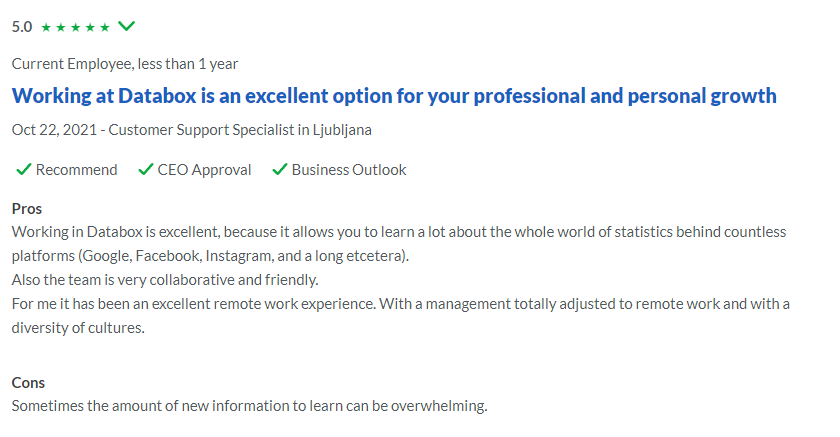
Task: Expand the rating breakdown chevron
Action: coord(126,26)
